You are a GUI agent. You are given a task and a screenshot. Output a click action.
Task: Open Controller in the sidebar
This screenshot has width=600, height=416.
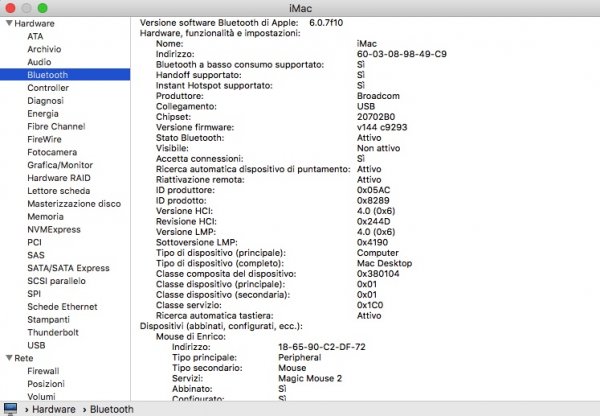pos(48,88)
